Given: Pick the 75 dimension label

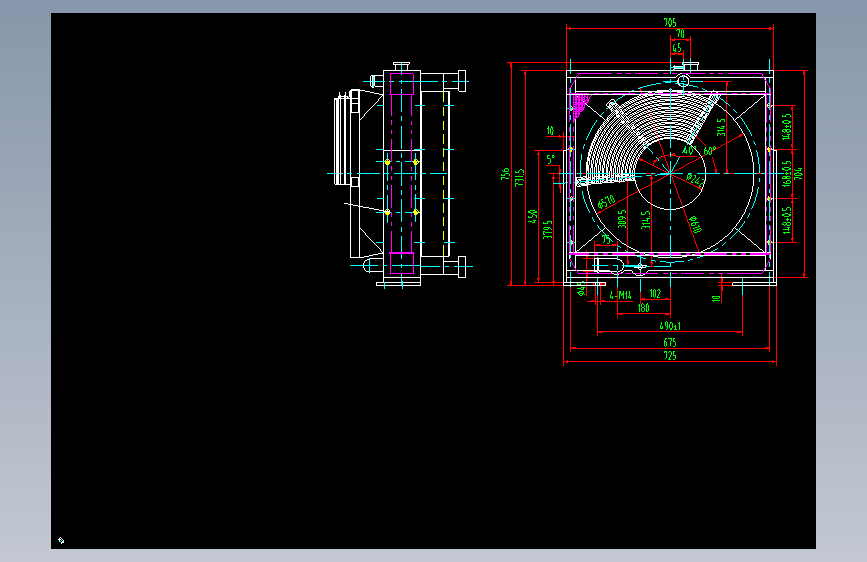Looking at the screenshot, I should (x=607, y=240).
